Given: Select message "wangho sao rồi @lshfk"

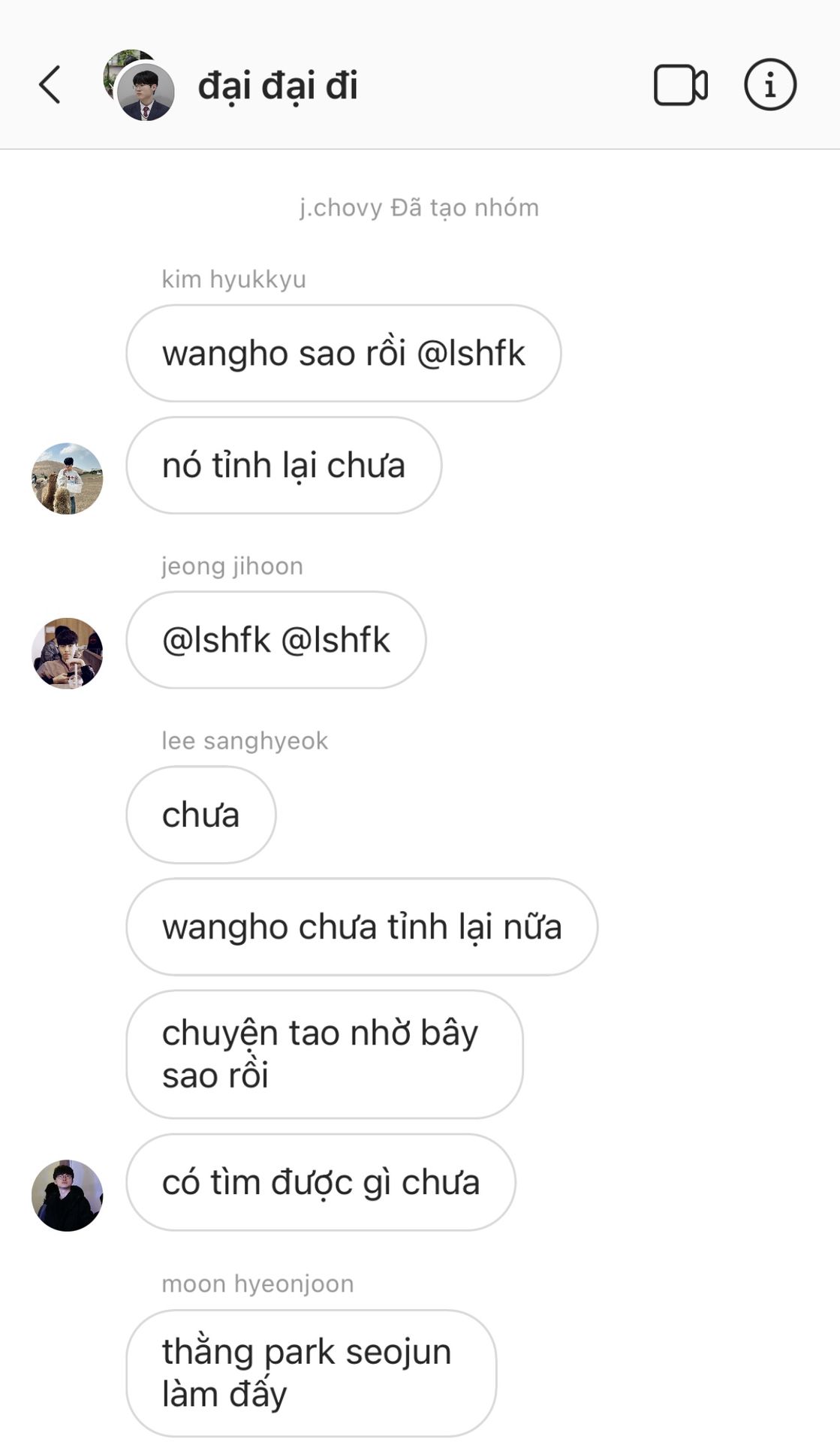Looking at the screenshot, I should click(344, 353).
